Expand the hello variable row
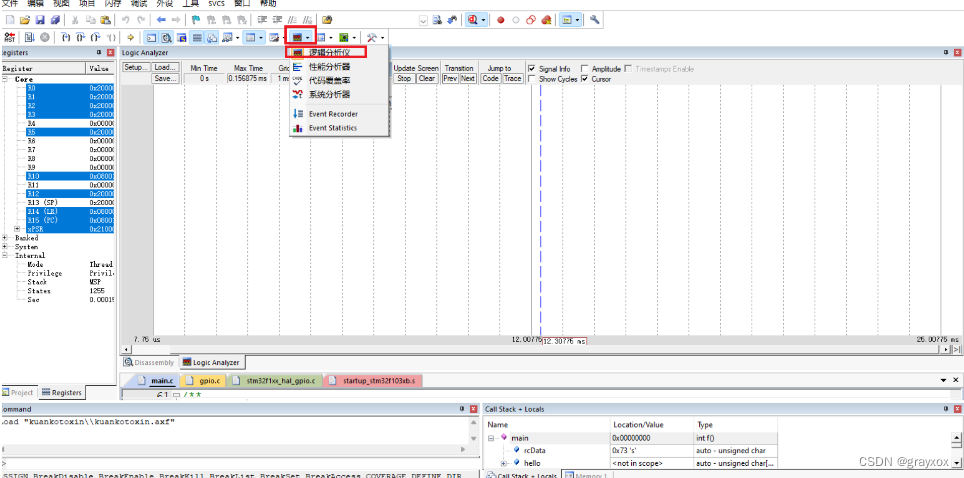 [x=504, y=463]
